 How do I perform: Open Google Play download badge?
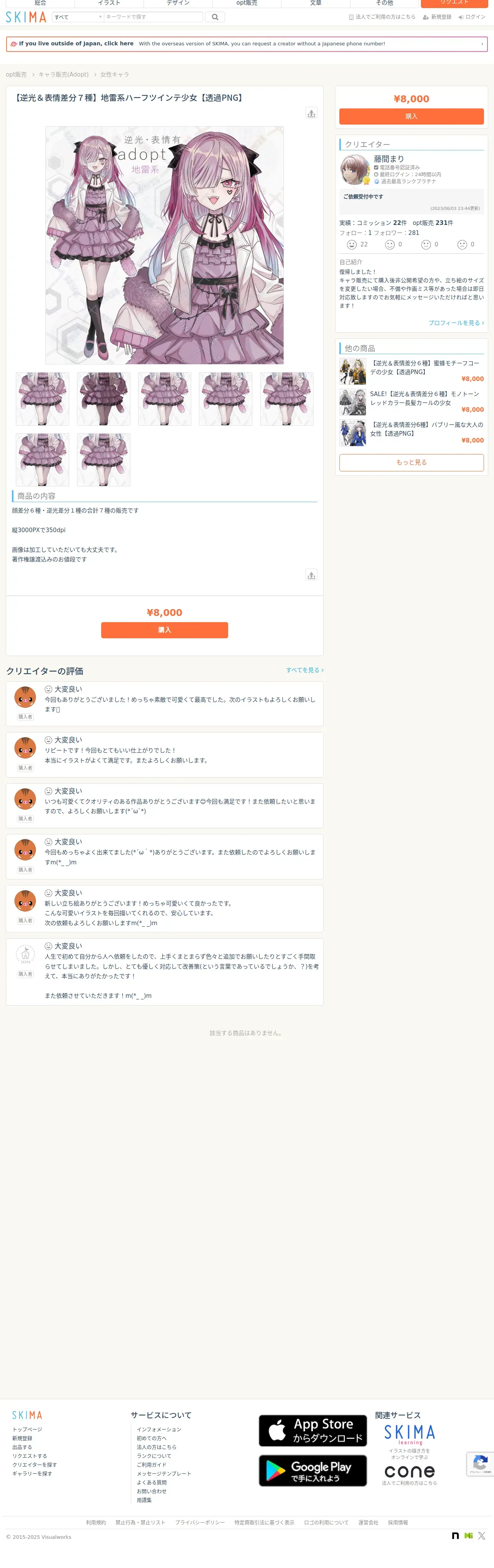[313, 1471]
